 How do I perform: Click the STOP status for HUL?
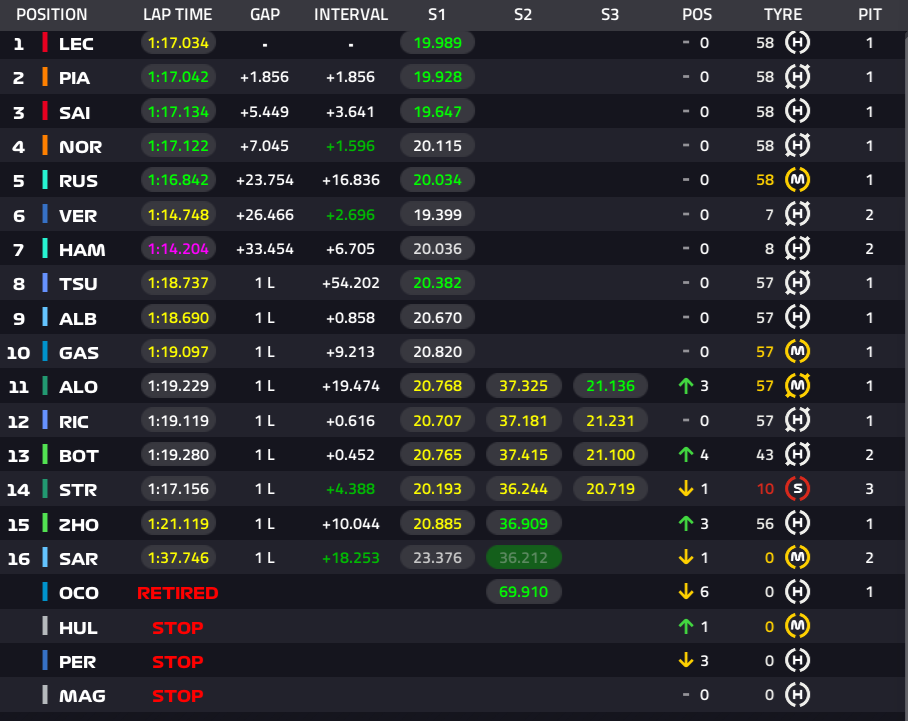(178, 628)
